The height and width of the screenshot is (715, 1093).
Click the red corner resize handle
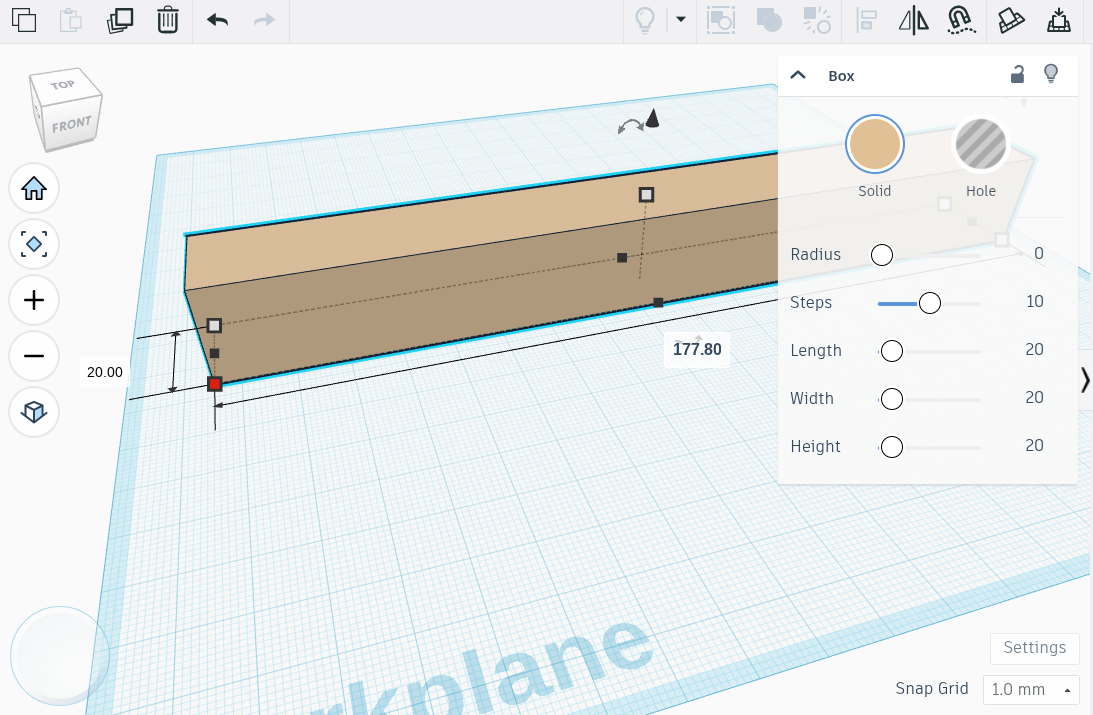[x=215, y=384]
